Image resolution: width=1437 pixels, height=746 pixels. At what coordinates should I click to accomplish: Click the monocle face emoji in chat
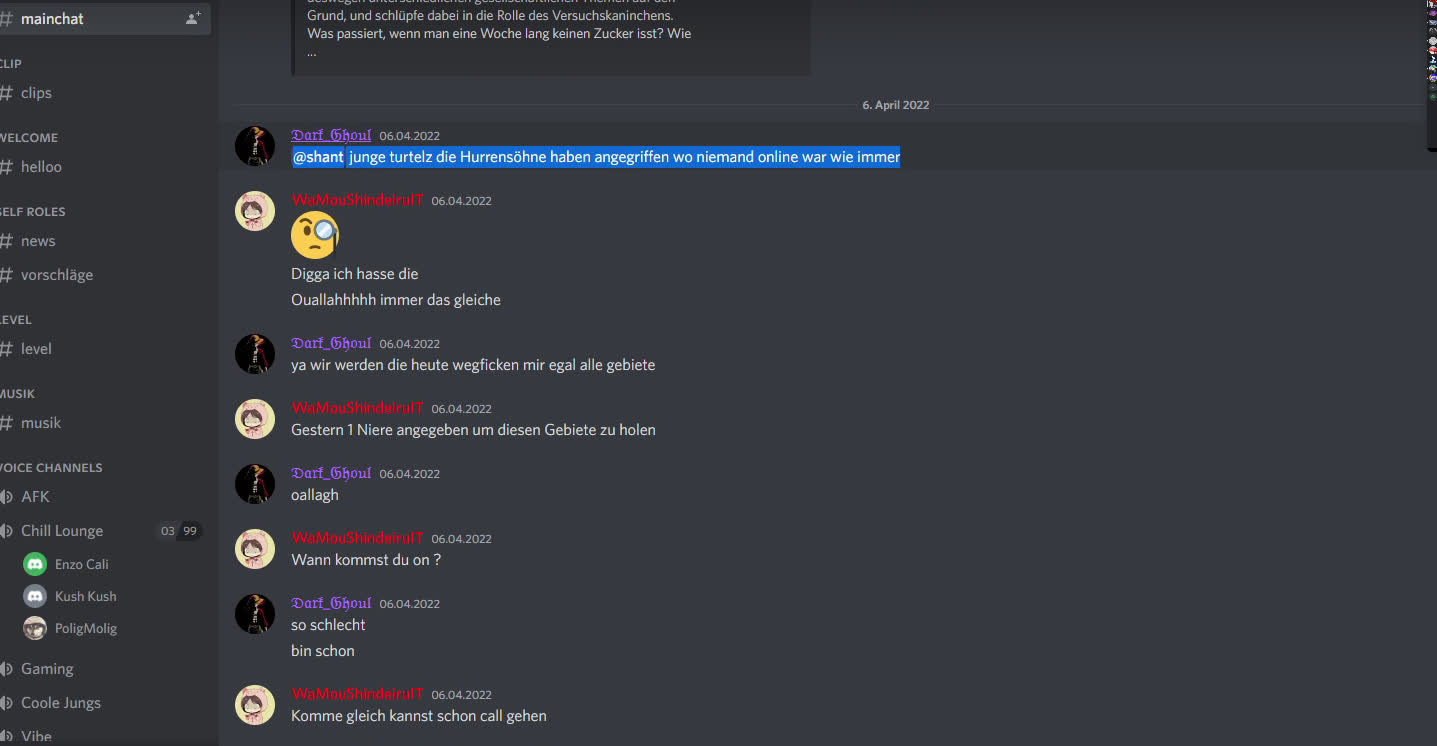pos(315,235)
